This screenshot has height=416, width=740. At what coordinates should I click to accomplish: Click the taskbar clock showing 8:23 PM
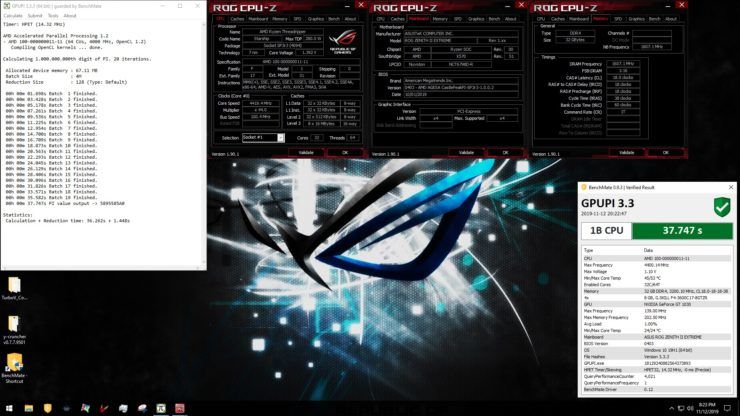pyautogui.click(x=707, y=408)
